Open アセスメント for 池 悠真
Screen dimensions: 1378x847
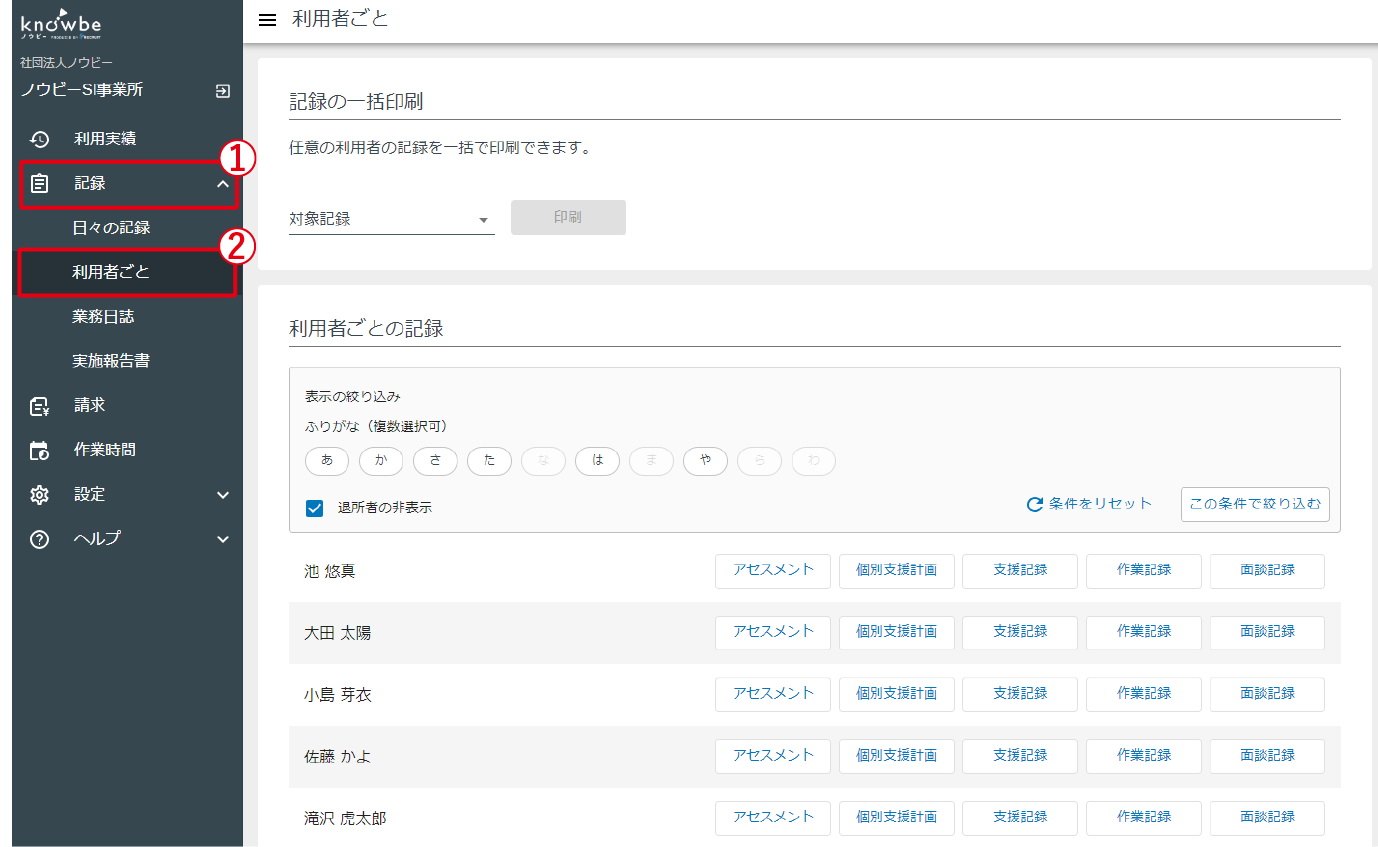[x=772, y=571]
